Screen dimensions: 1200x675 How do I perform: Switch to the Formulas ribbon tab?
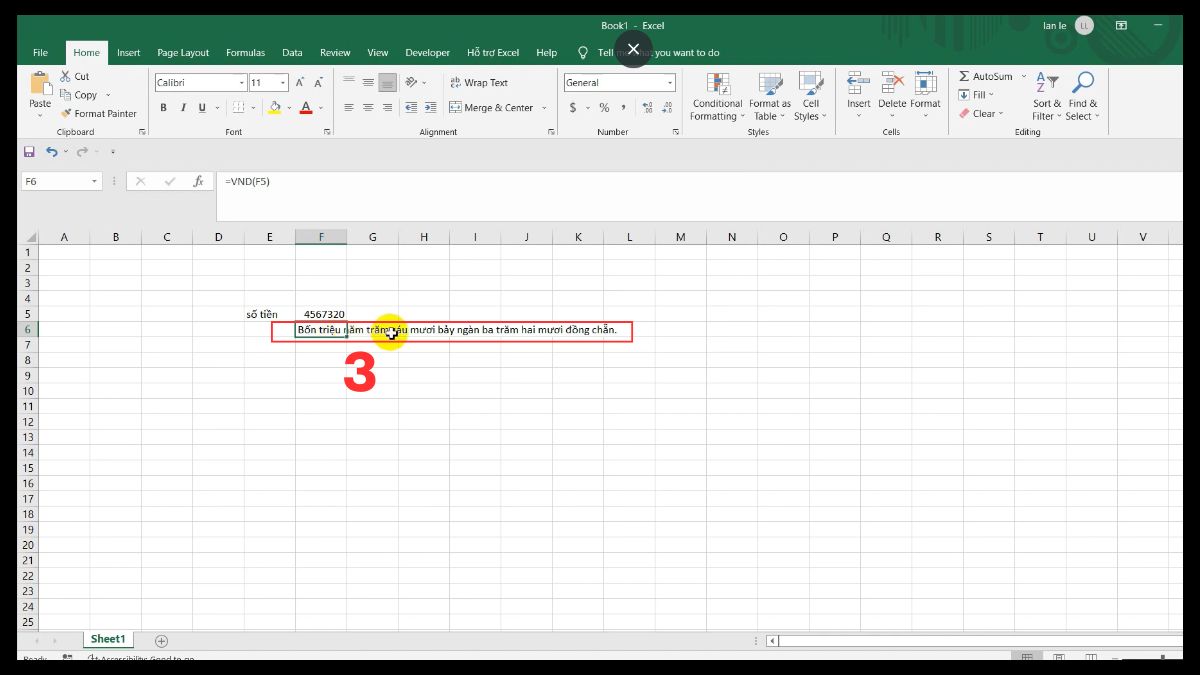click(x=245, y=52)
